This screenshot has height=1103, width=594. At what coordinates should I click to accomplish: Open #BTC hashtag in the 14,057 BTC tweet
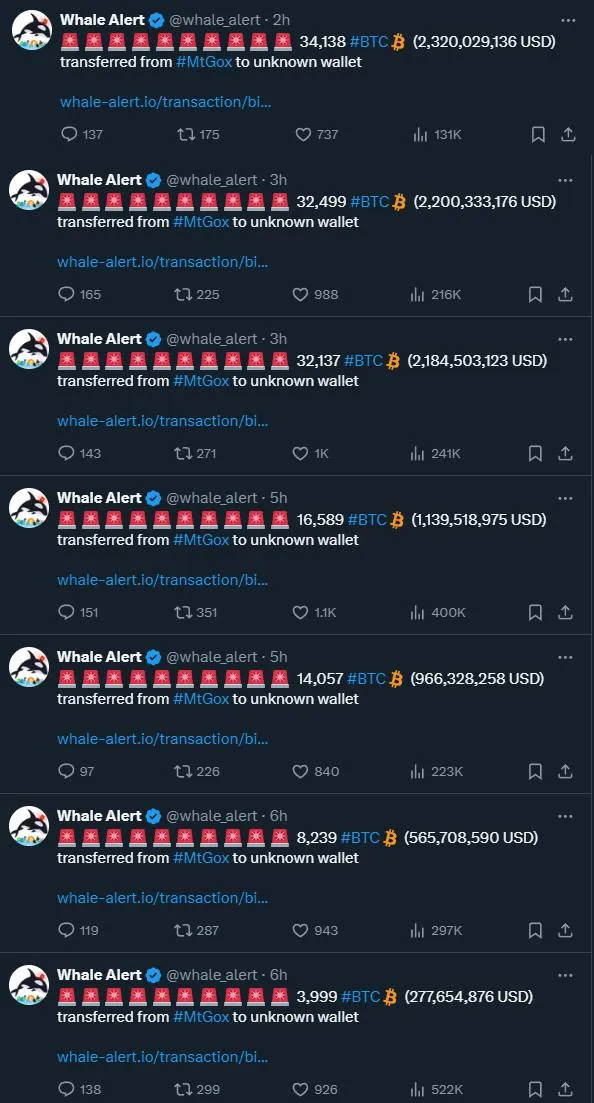[x=367, y=678]
